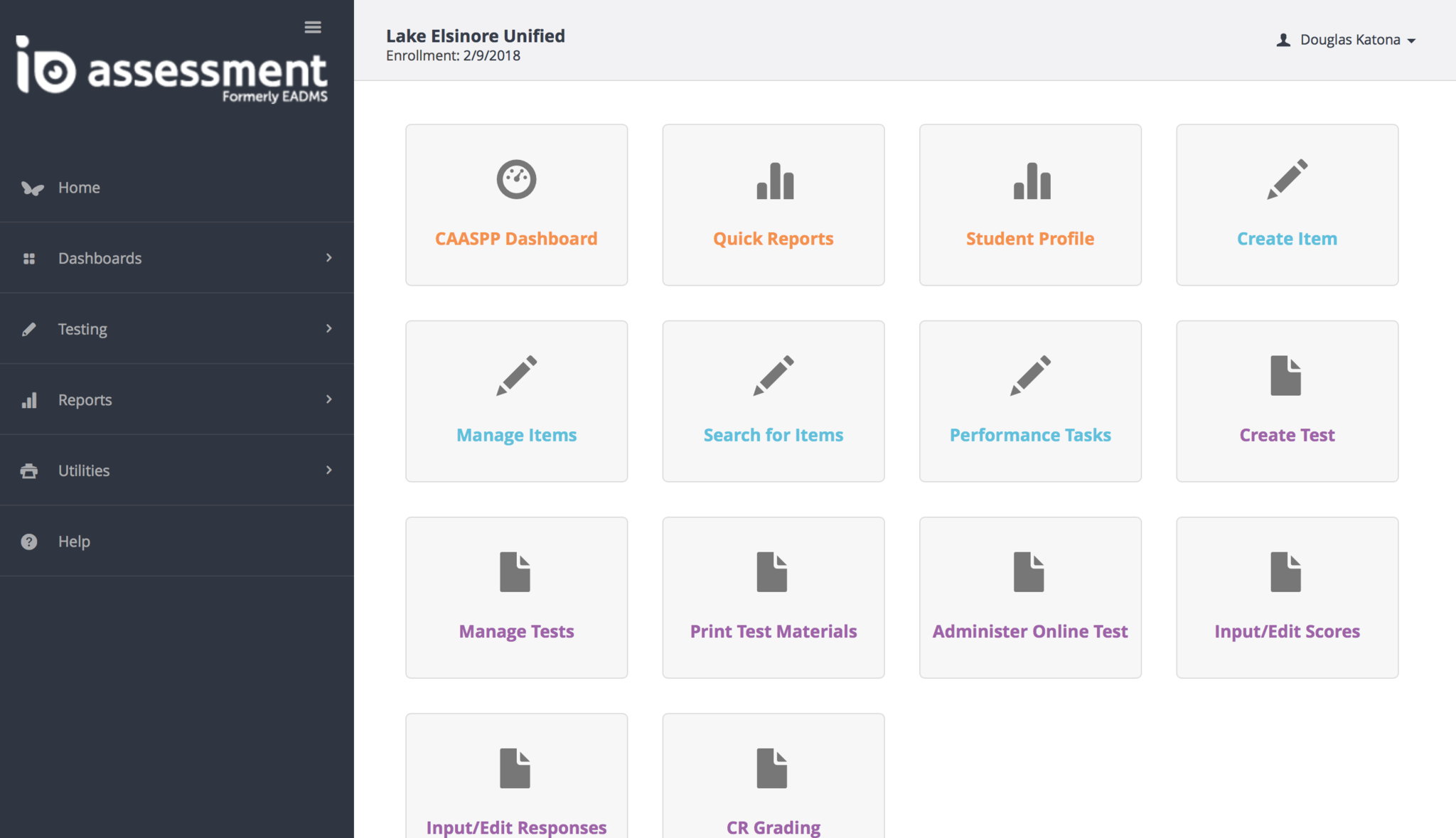Click the Student Profile bar chart icon
Image resolution: width=1456 pixels, height=838 pixels.
[x=1031, y=181]
